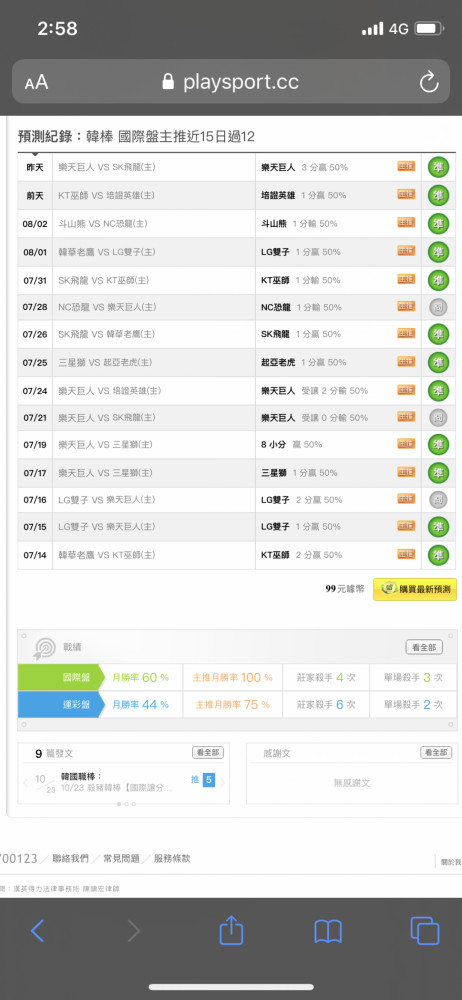Click the 購買最新預測 yellow button
This screenshot has height=1000, width=462.
click(415, 589)
